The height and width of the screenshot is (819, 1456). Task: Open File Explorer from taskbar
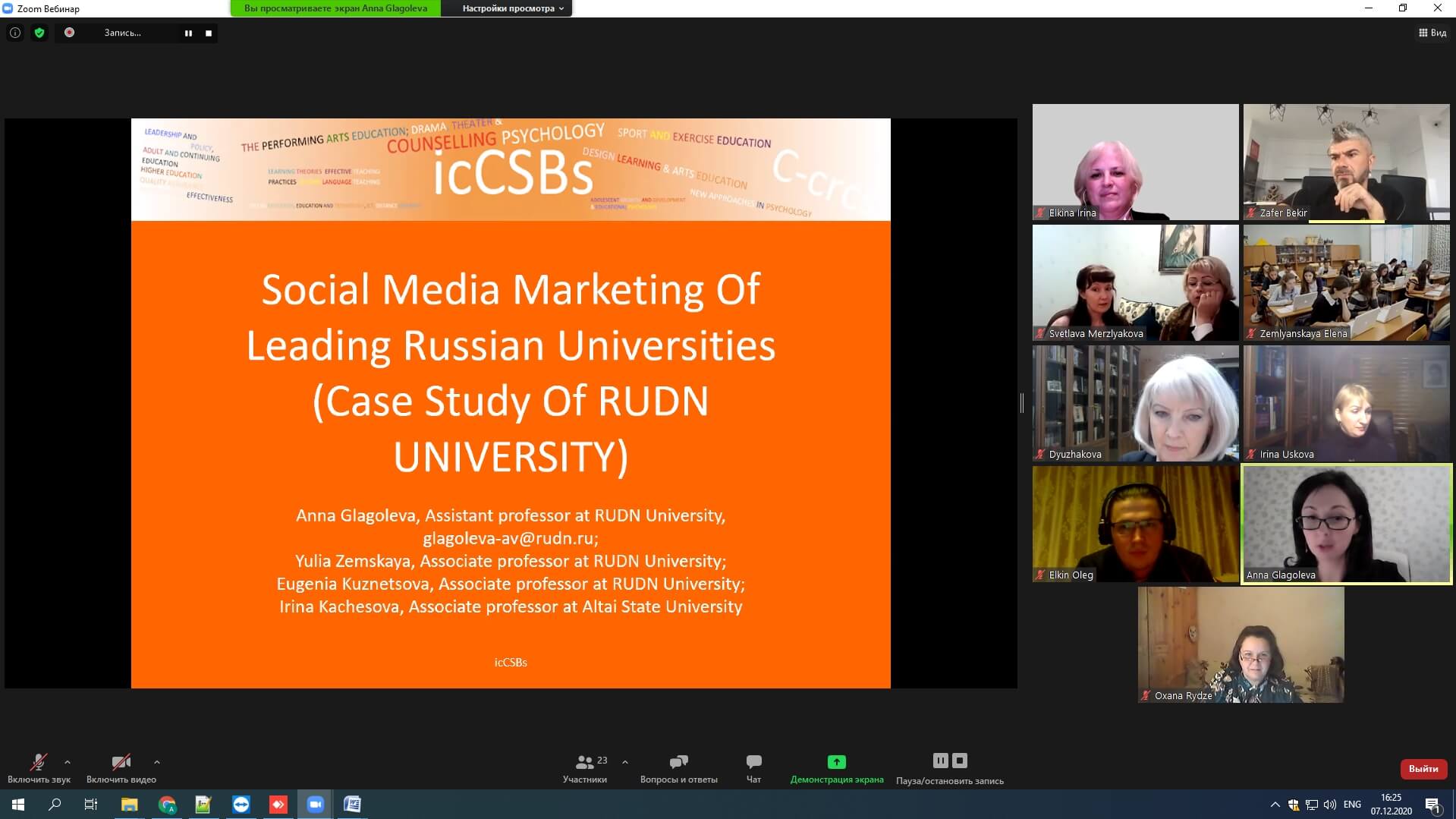point(129,804)
